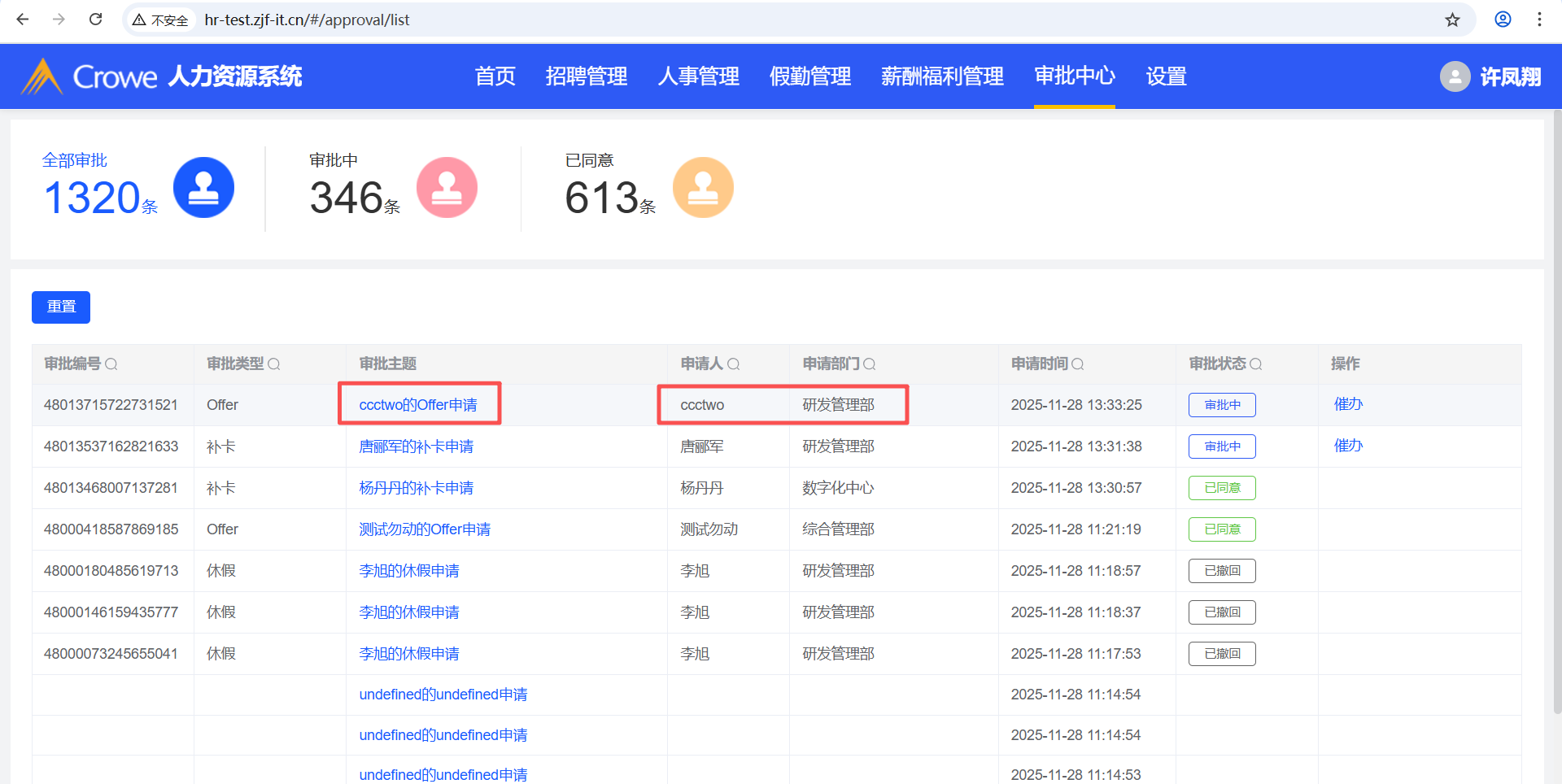Switch to 薪酬福利管理 in the navigation bar
This screenshot has height=784, width=1562.
click(x=942, y=76)
